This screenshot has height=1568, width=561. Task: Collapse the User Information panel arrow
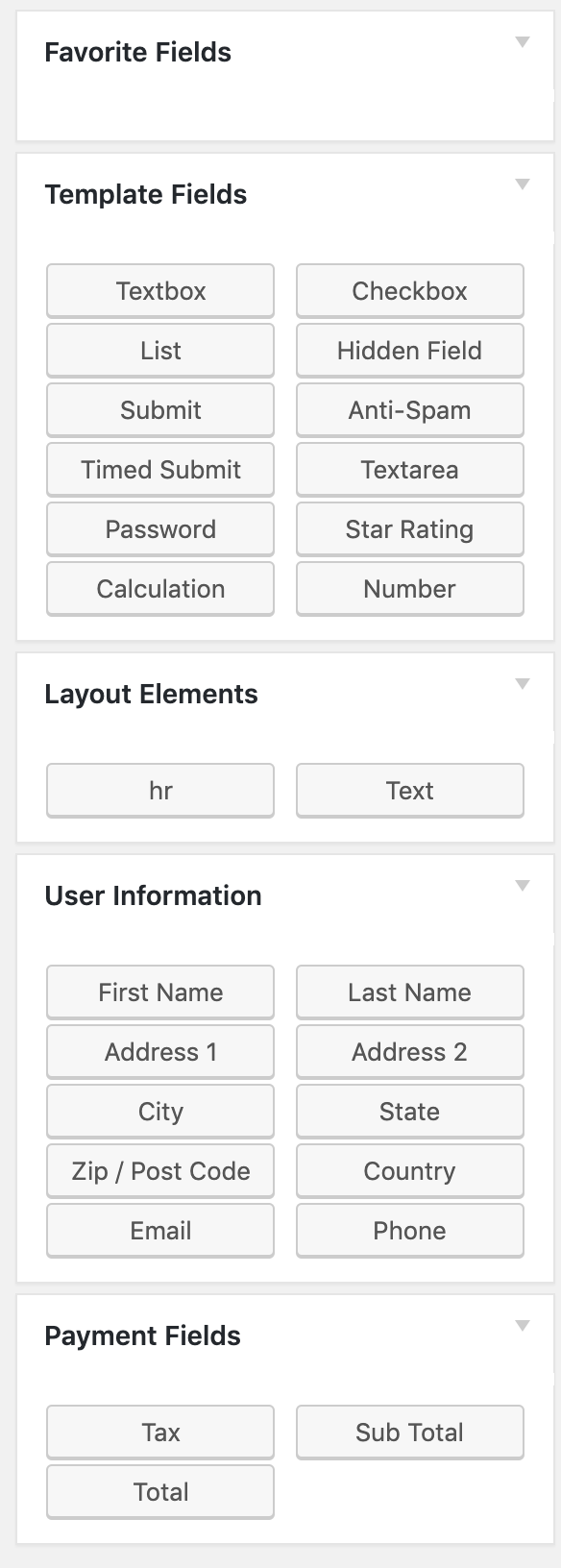tap(523, 885)
